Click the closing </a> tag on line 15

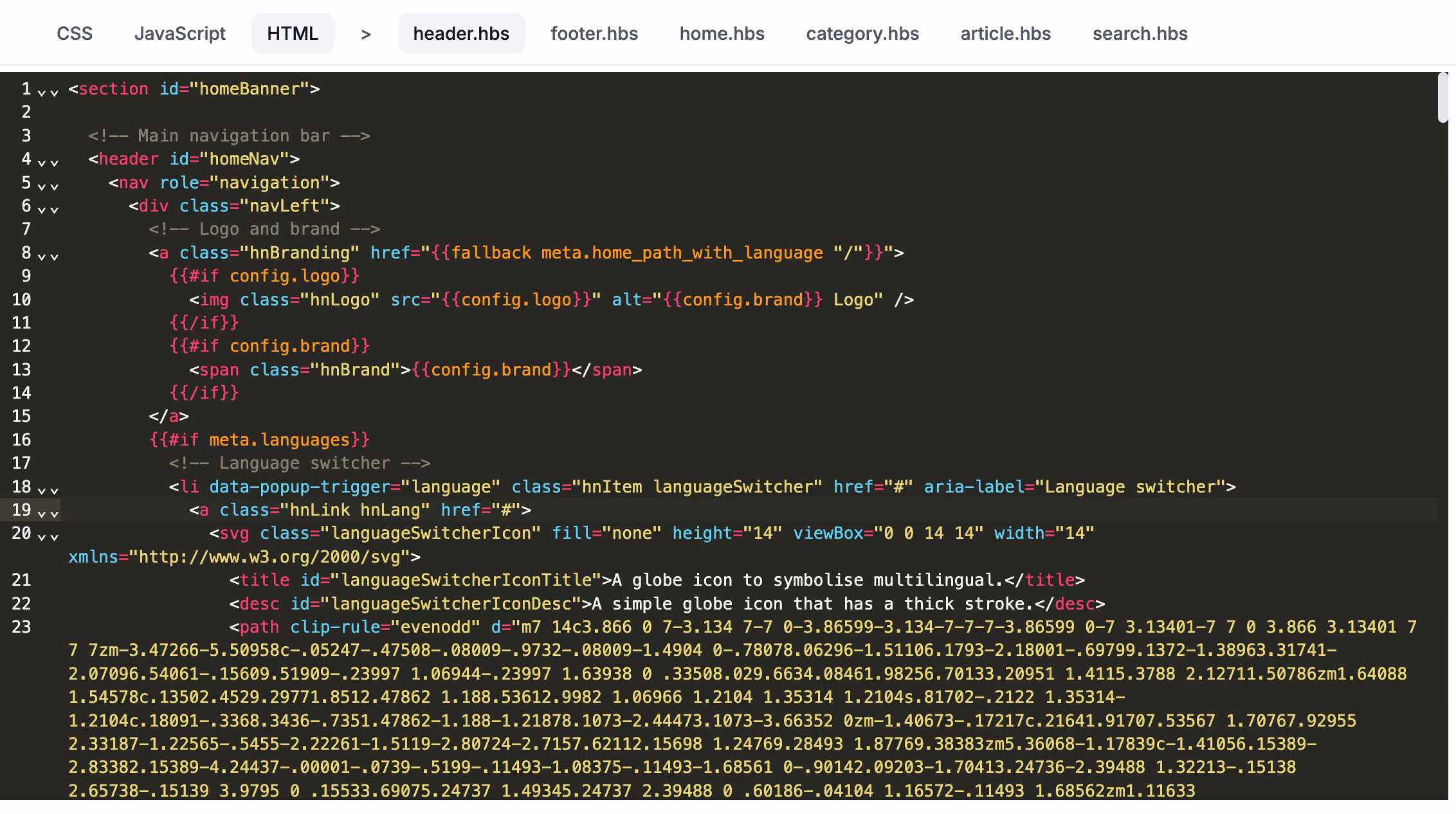168,416
